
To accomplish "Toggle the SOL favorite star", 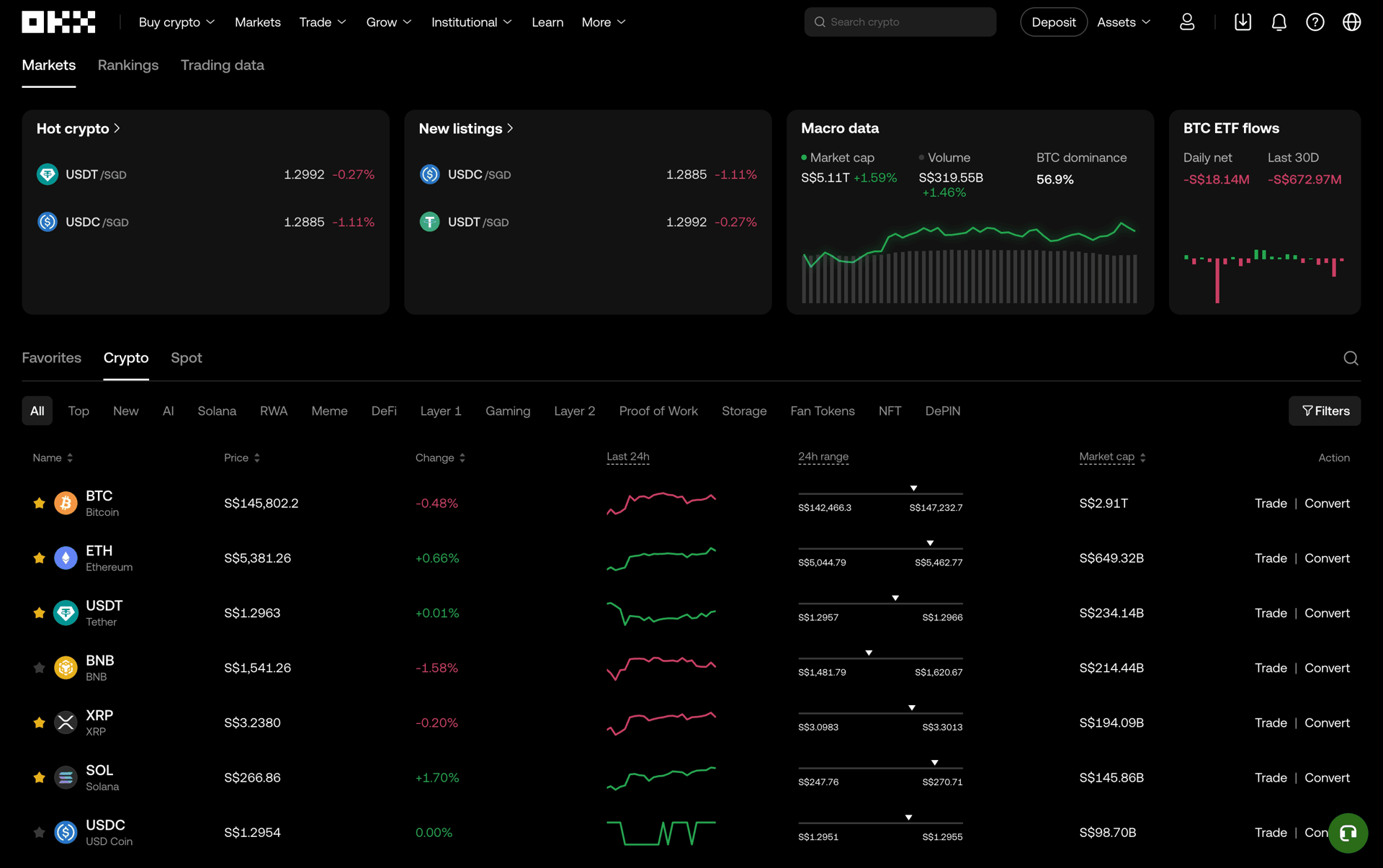I will pyautogui.click(x=39, y=777).
